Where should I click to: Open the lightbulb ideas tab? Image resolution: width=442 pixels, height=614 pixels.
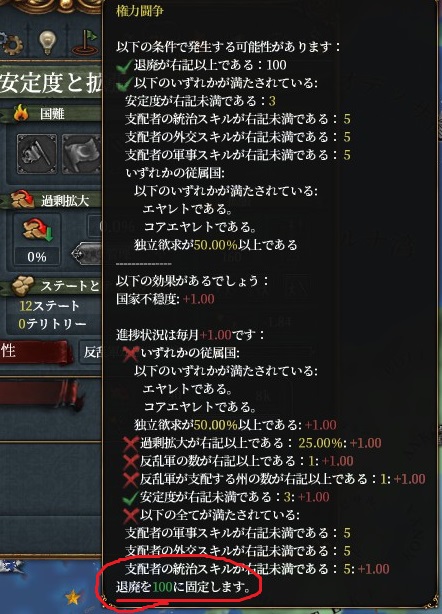point(47,42)
